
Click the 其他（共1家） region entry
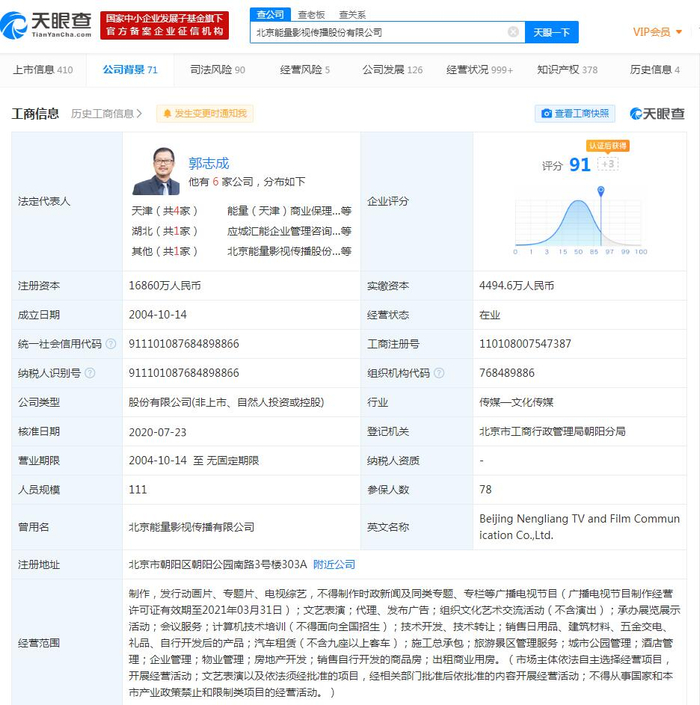(165, 251)
